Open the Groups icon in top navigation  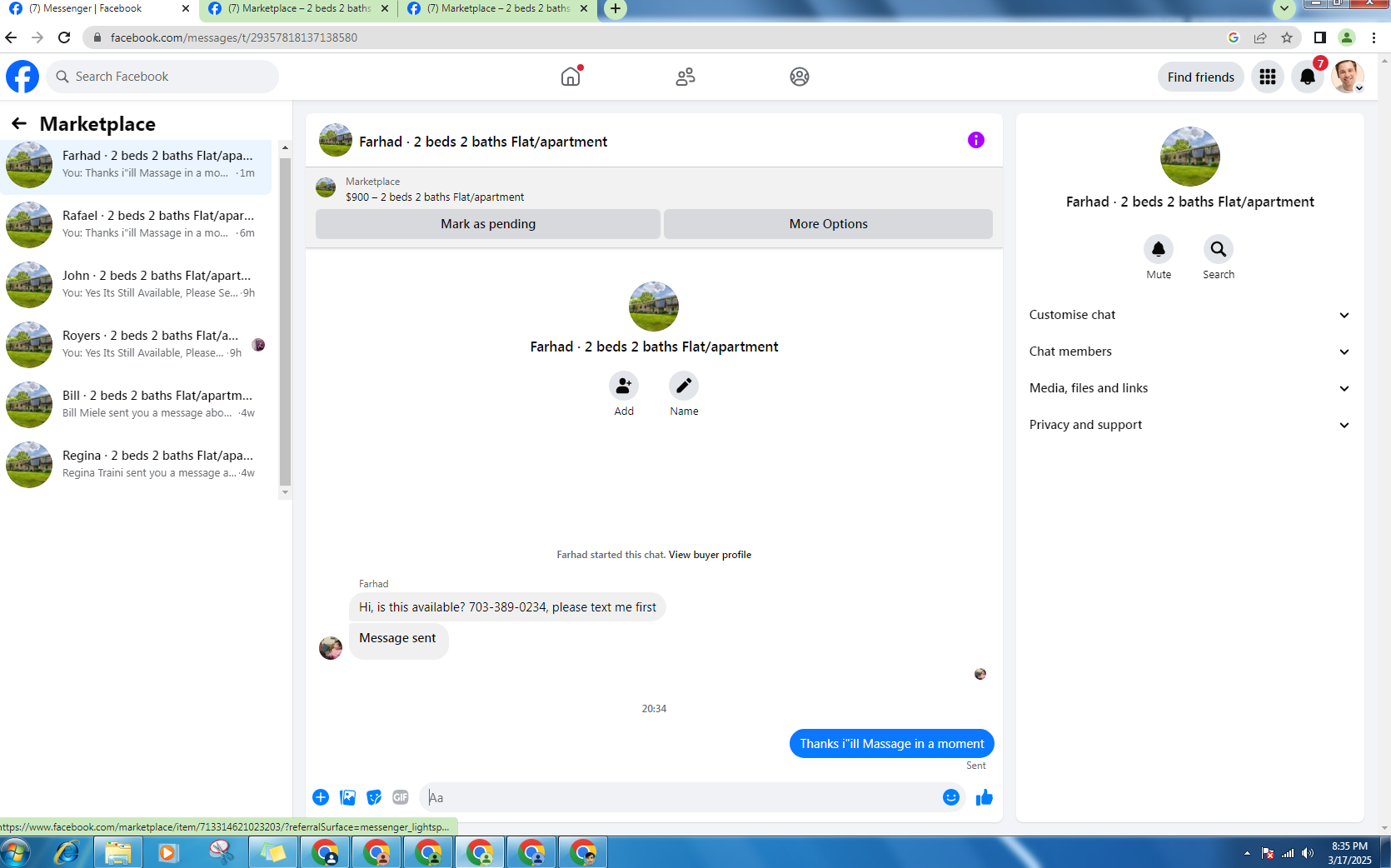click(x=800, y=77)
